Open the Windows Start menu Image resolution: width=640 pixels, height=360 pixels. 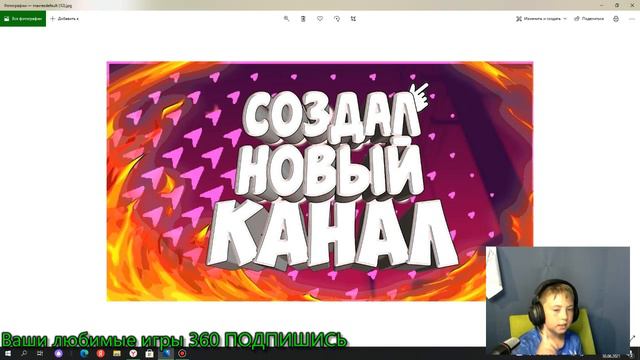(x=8, y=353)
